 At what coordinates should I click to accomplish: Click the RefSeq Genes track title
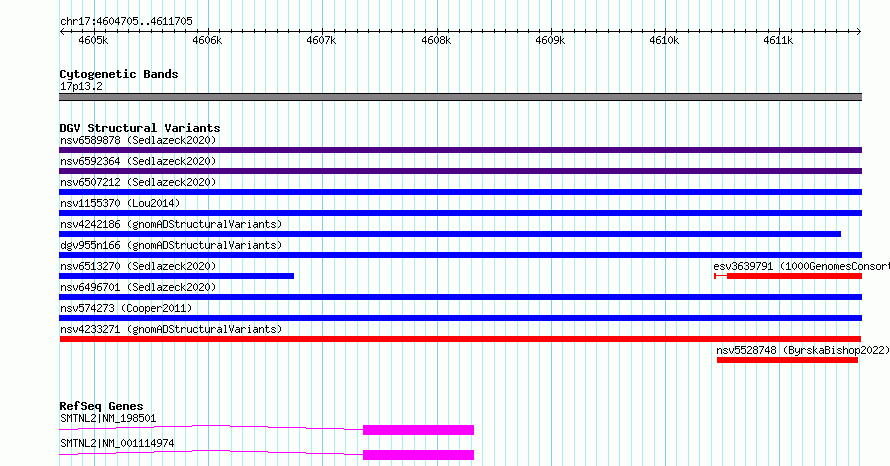[x=101, y=406]
